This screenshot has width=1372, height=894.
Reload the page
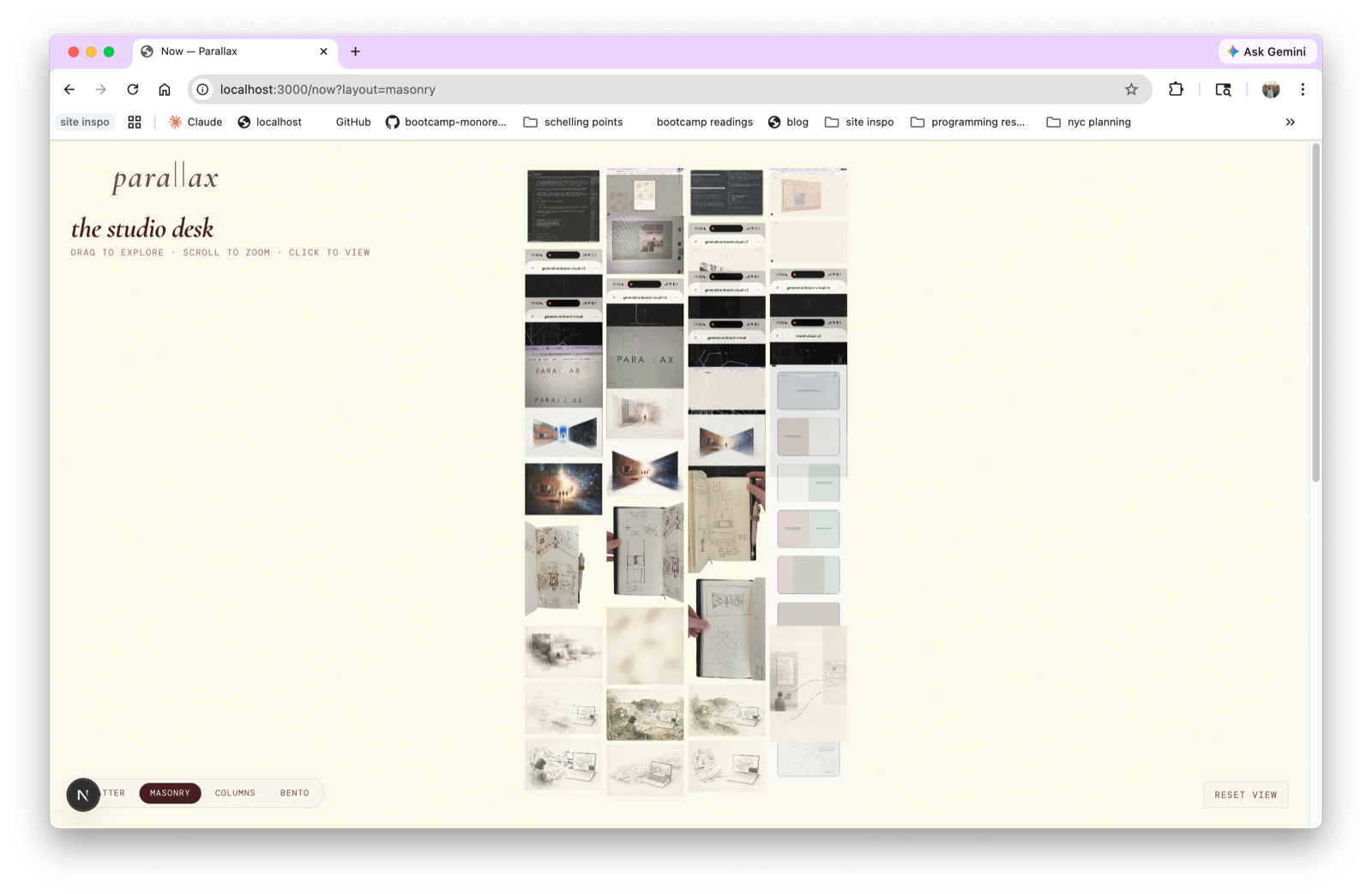pyautogui.click(x=133, y=89)
